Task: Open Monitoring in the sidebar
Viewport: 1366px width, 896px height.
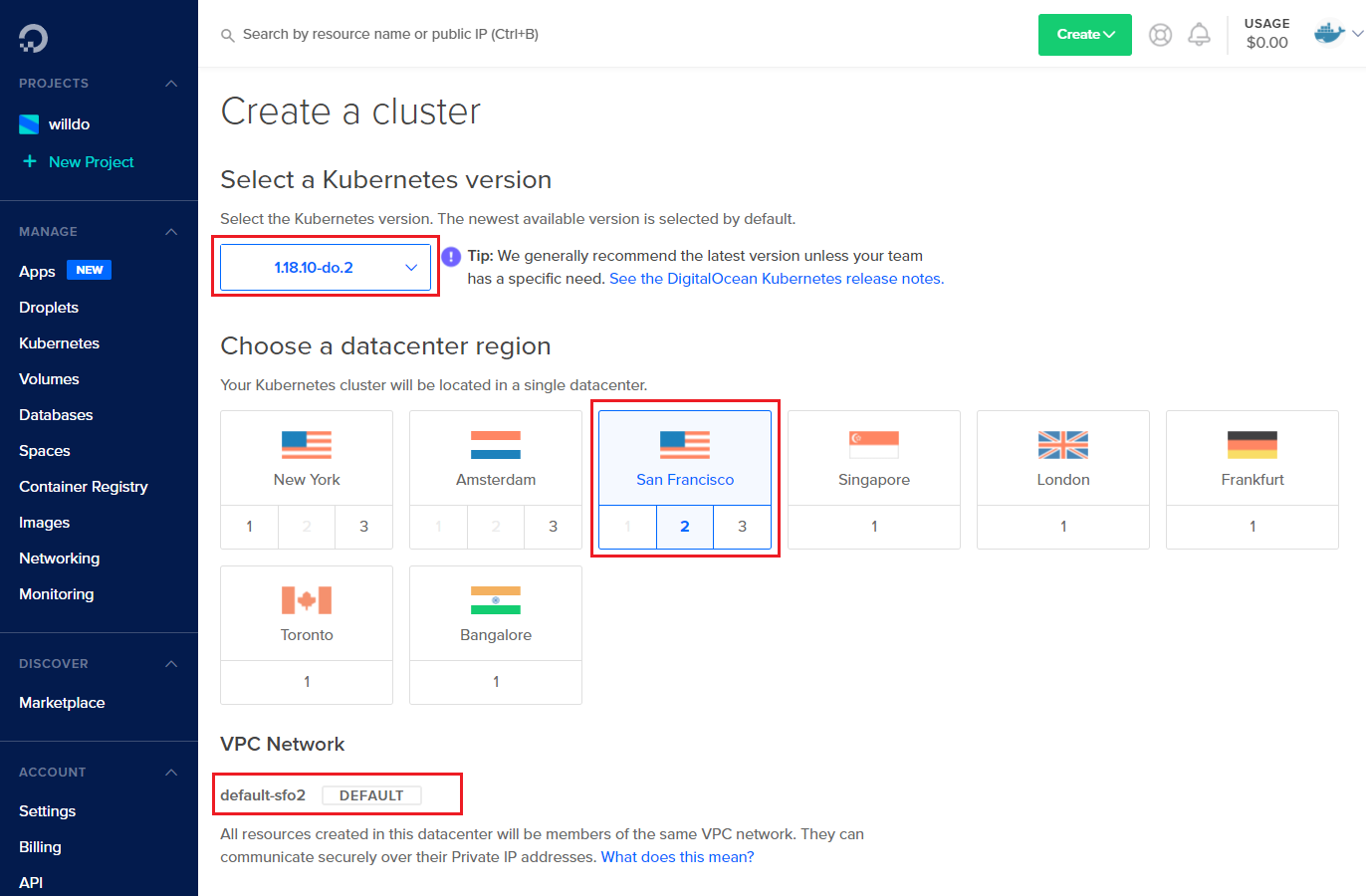Action: [x=57, y=594]
